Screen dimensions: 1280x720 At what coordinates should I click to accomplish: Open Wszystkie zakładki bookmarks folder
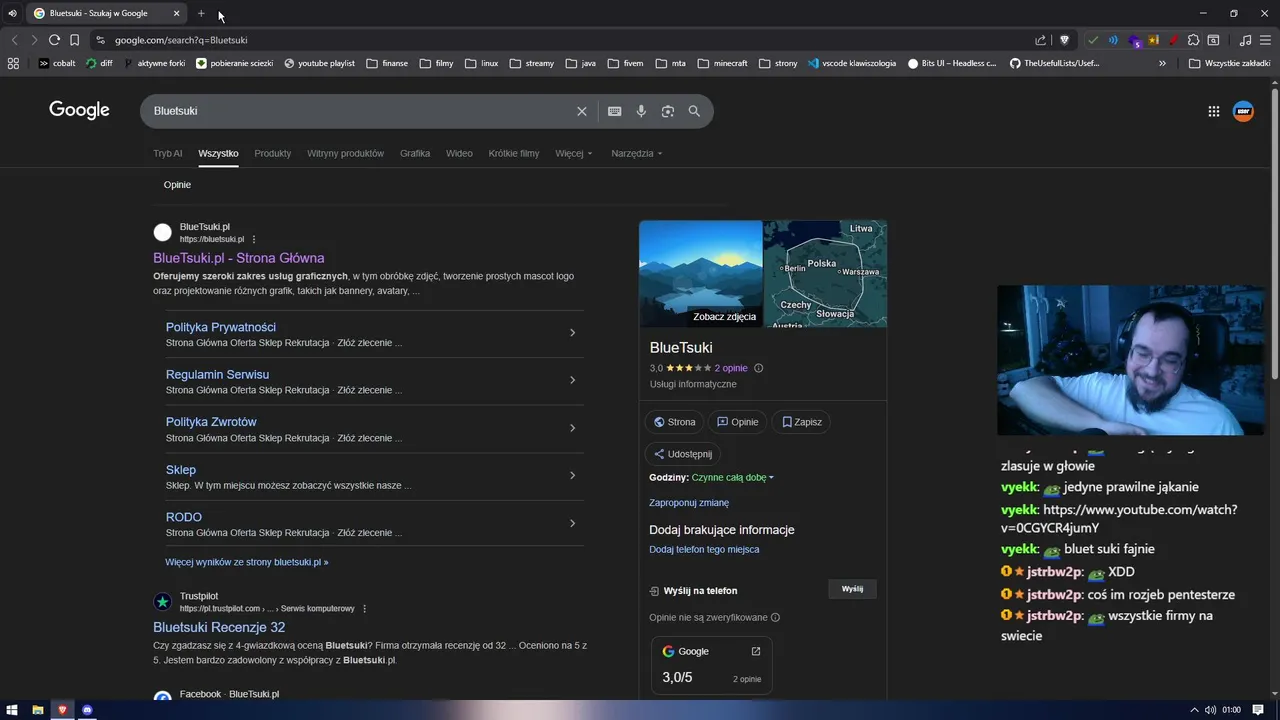click(x=1229, y=63)
